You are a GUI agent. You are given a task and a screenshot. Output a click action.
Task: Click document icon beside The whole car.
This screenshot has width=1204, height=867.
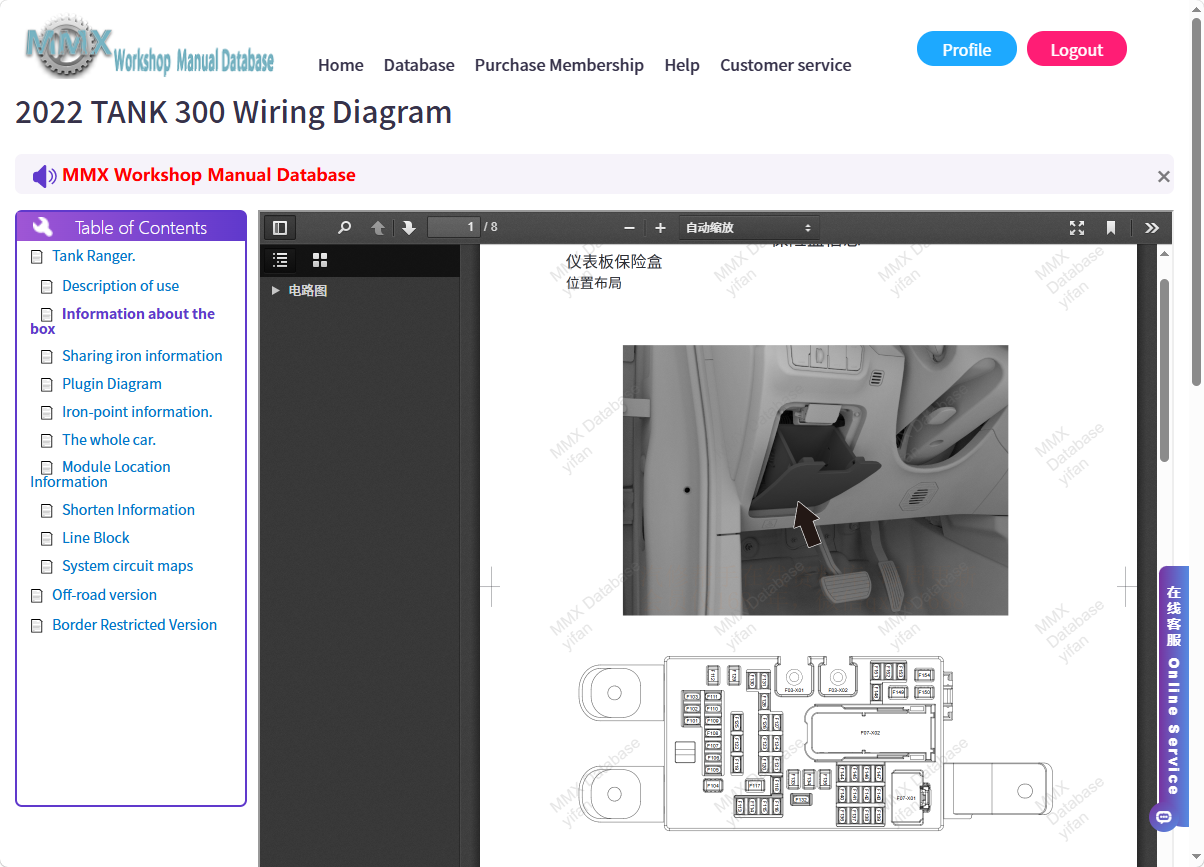point(47,441)
